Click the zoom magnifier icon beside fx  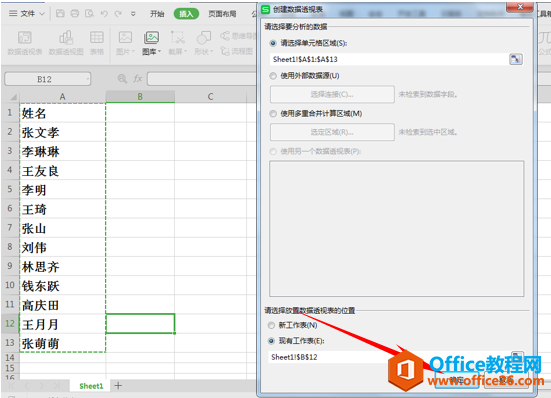pos(122,79)
